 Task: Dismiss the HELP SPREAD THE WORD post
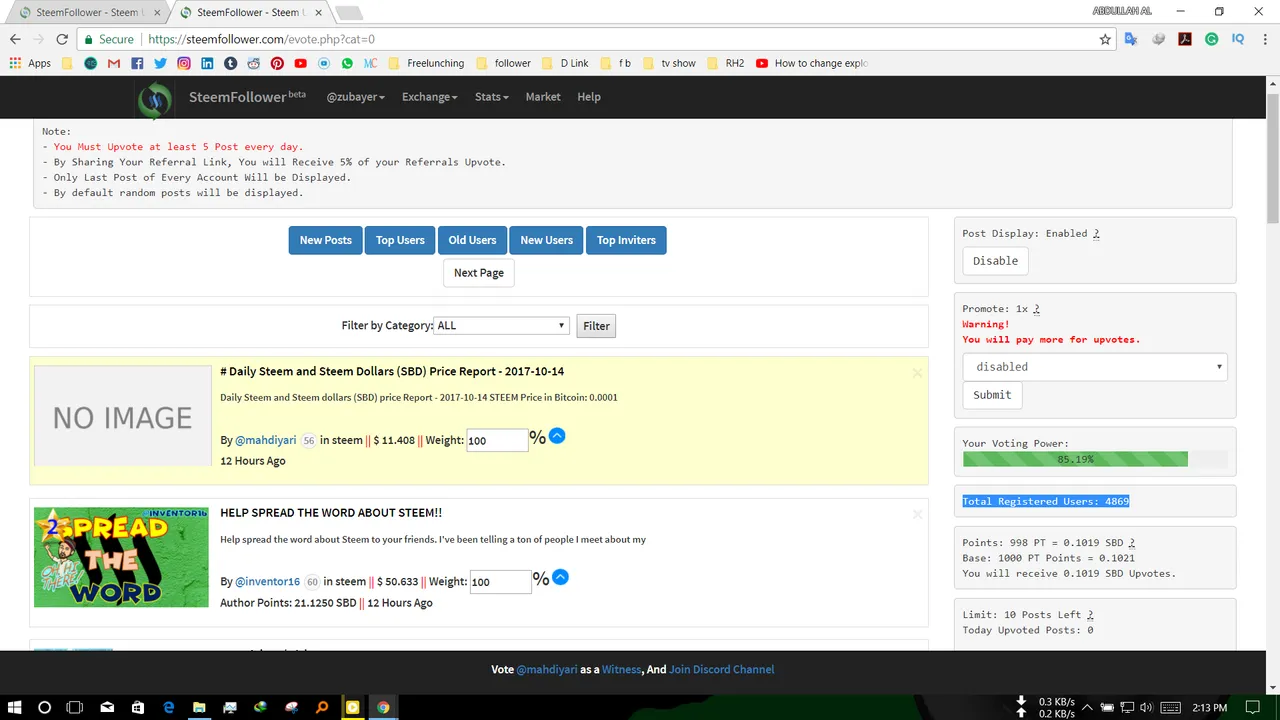pyautogui.click(x=916, y=515)
